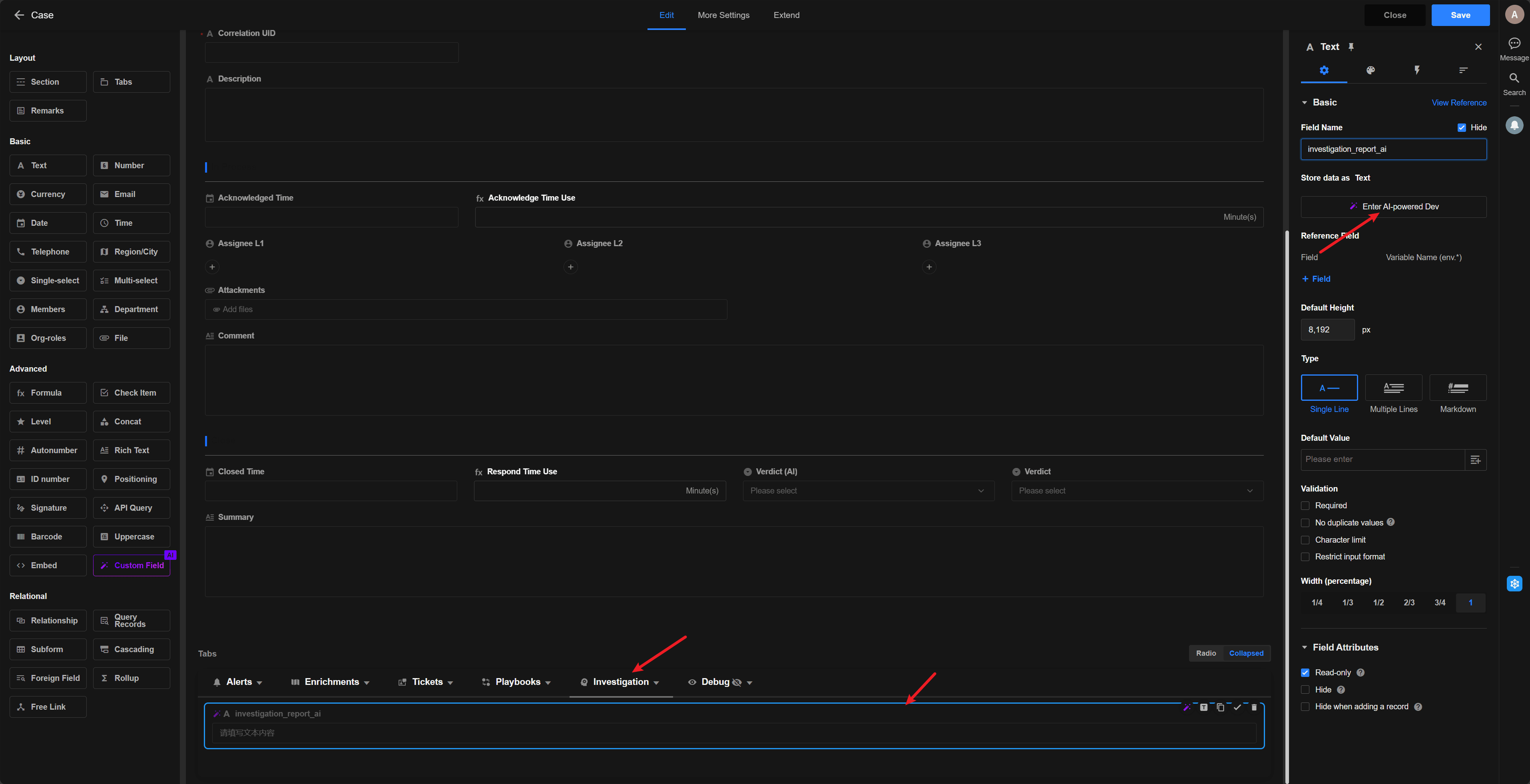Switch tabs style to Collapsed
Image resolution: width=1530 pixels, height=784 pixels.
tap(1246, 653)
